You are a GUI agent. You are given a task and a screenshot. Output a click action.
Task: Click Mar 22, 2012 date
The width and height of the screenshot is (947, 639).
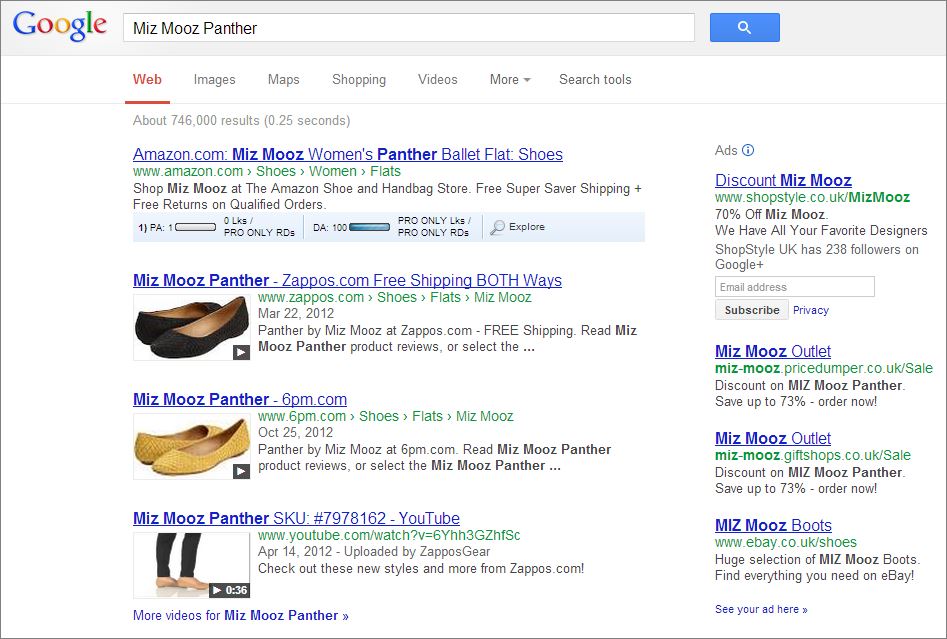[296, 313]
